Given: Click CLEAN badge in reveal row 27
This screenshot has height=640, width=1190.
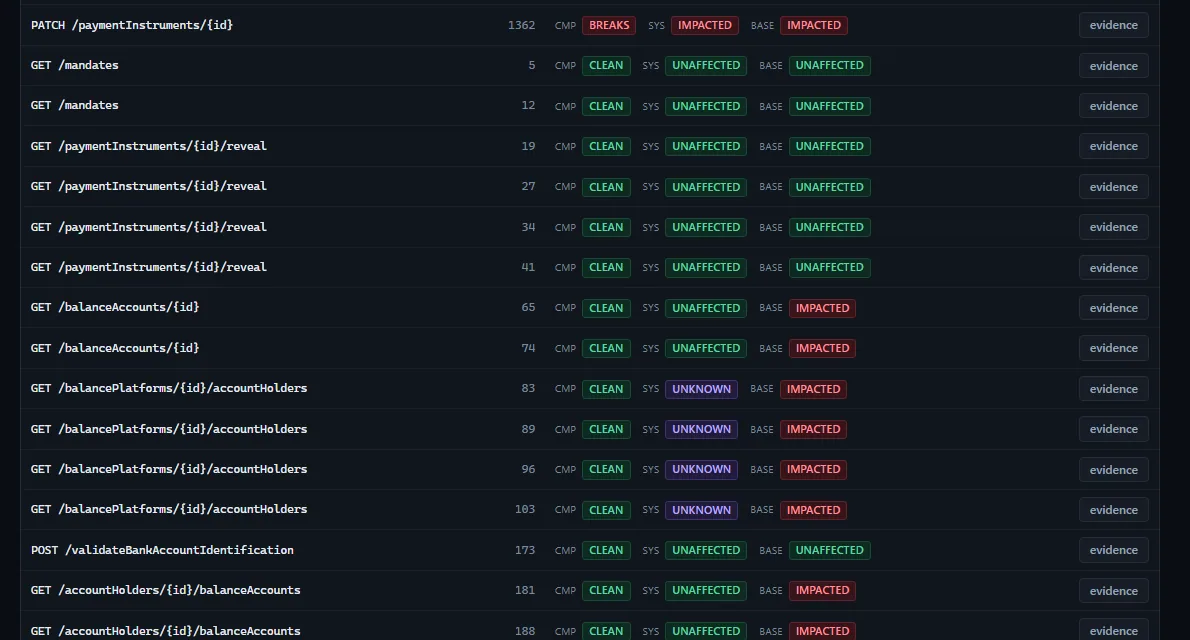Looking at the screenshot, I should tap(606, 187).
